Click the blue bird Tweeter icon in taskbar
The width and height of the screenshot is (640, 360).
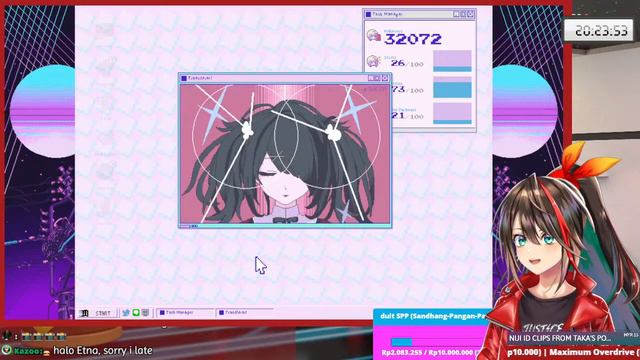[x=126, y=313]
